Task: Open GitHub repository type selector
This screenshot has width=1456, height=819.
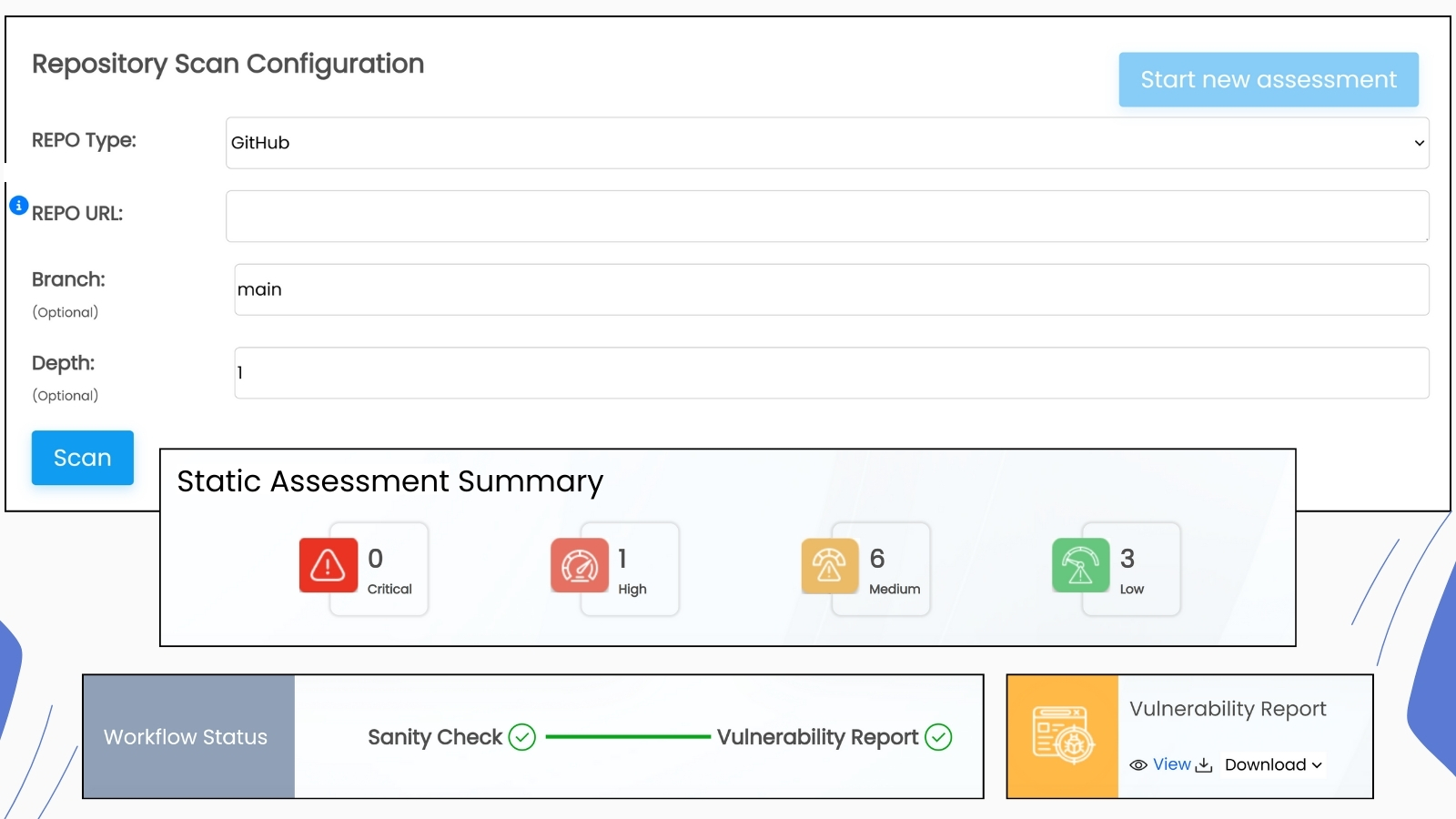Action: click(826, 143)
